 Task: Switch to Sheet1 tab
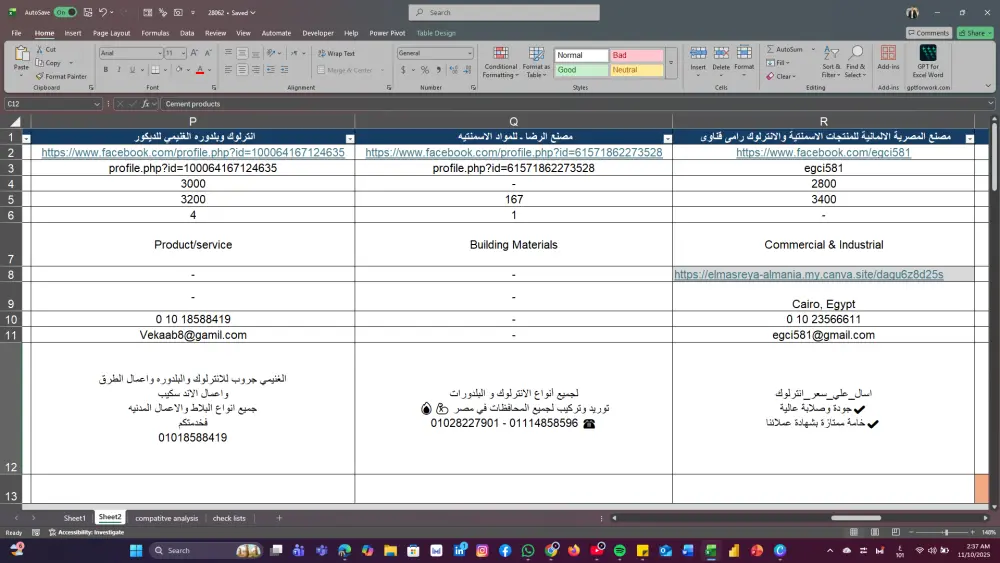[75, 518]
